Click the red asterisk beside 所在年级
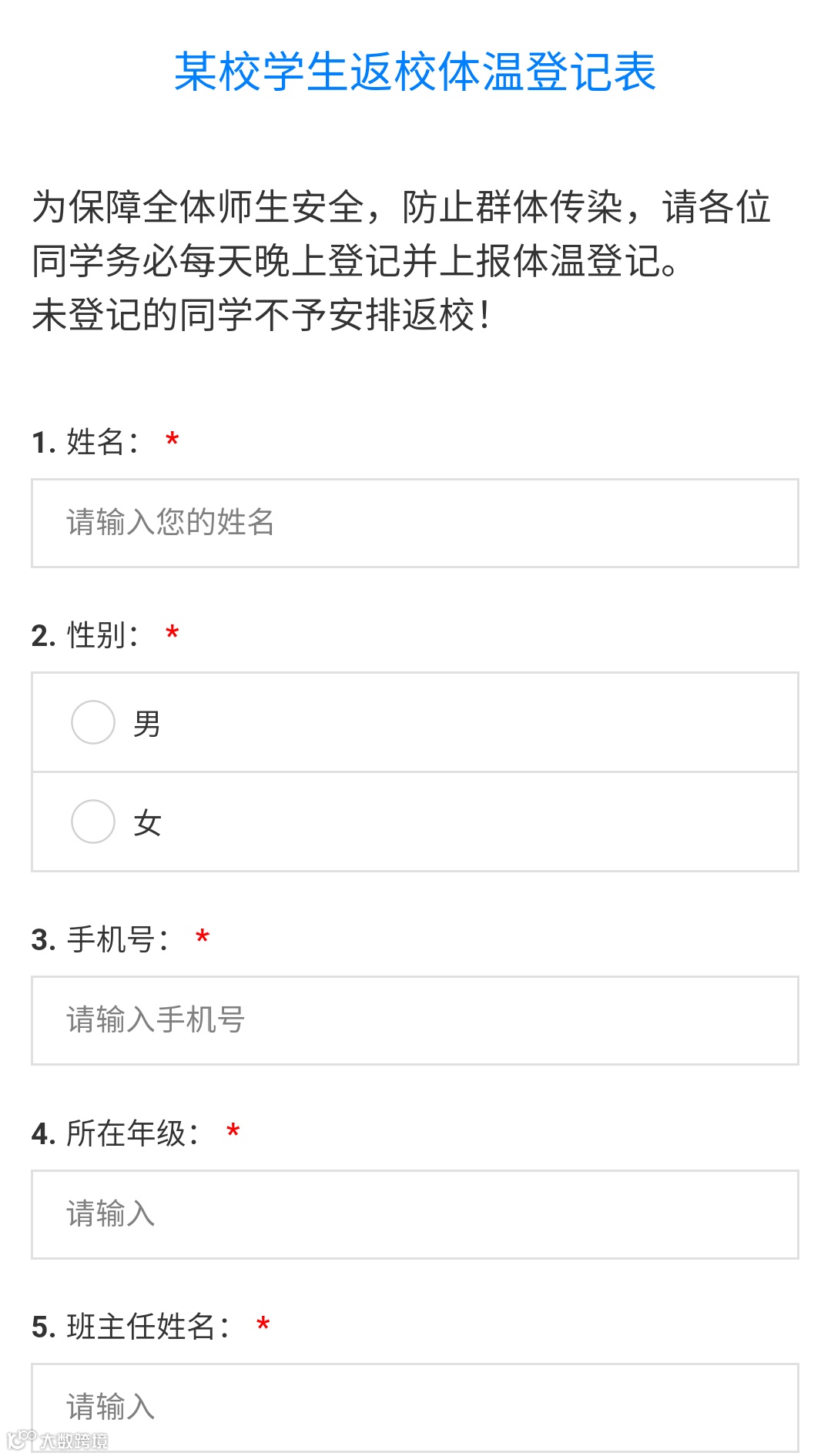This screenshot has width=831, height=1456. point(233,1133)
